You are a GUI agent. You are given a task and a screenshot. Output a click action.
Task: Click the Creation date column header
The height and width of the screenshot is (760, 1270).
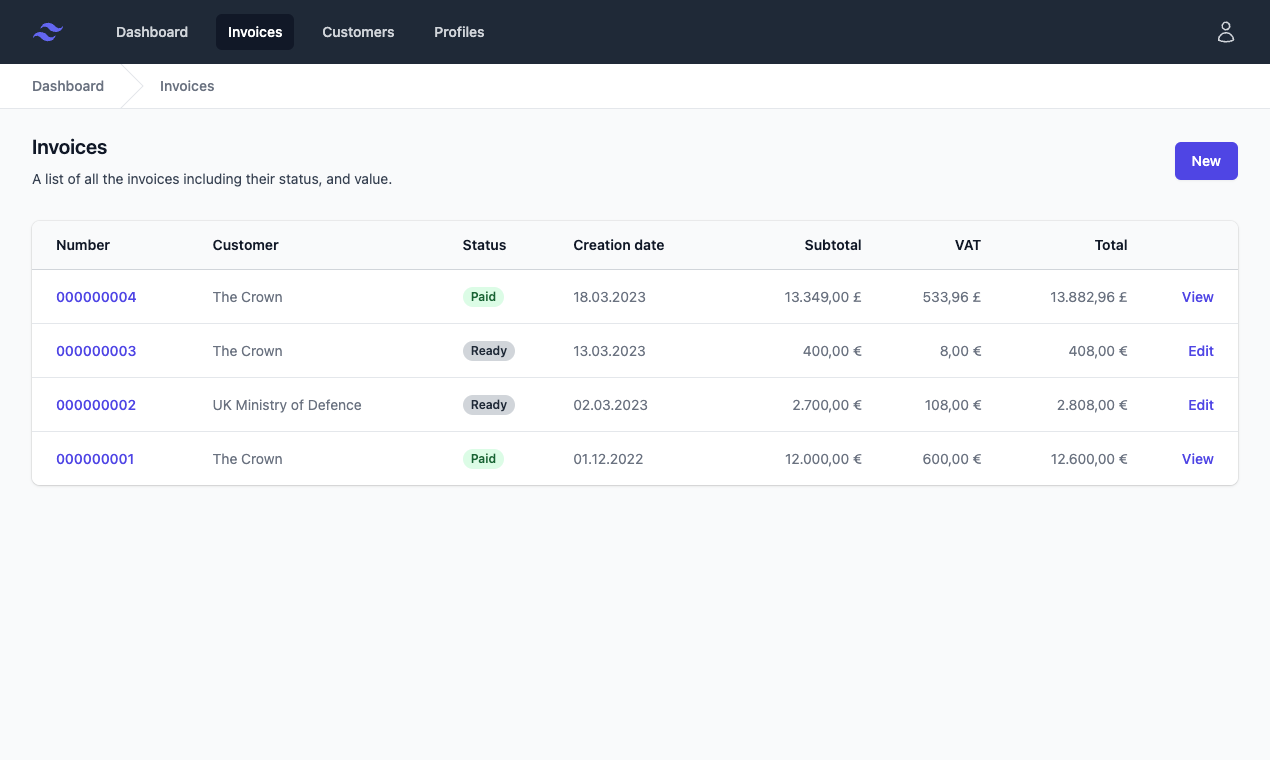pos(619,245)
